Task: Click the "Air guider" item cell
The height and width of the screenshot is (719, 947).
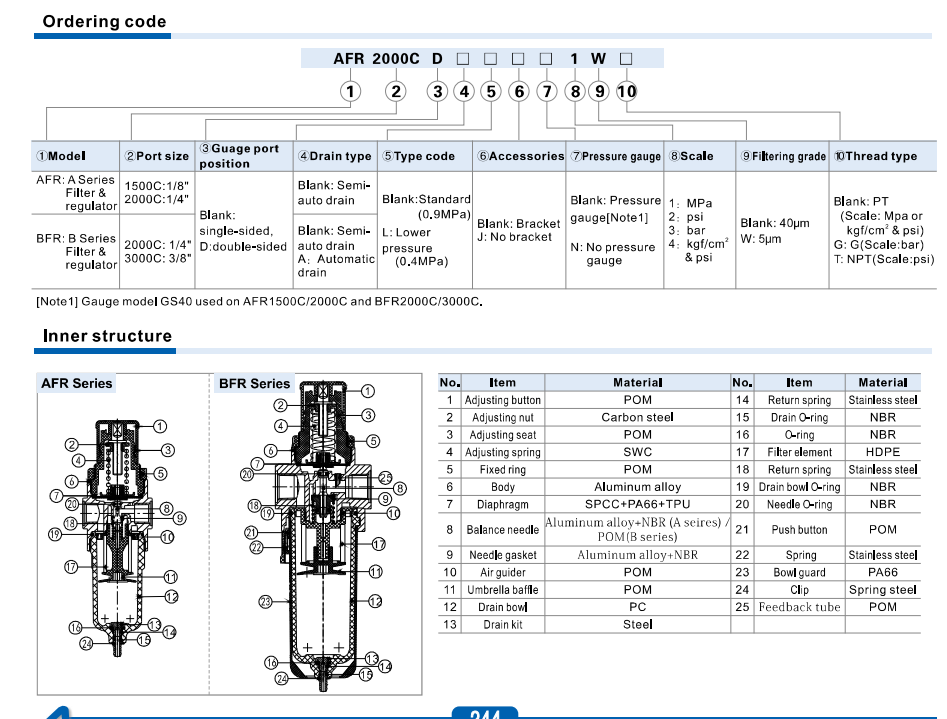Action: [502, 572]
